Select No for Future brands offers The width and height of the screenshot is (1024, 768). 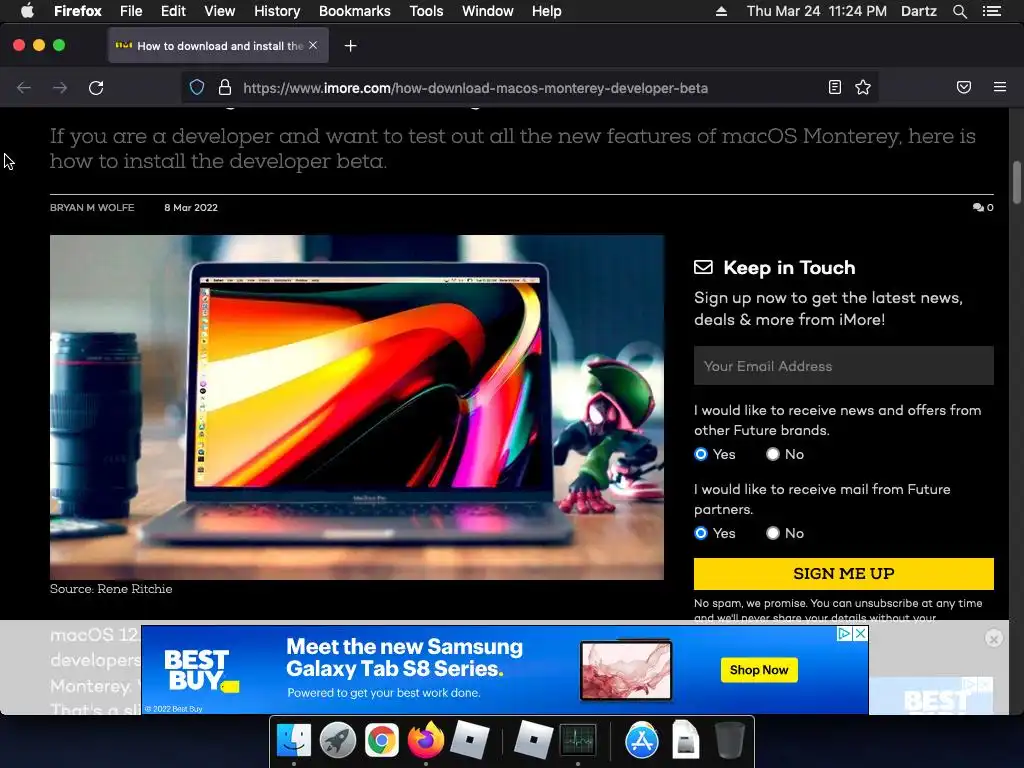pyautogui.click(x=773, y=454)
